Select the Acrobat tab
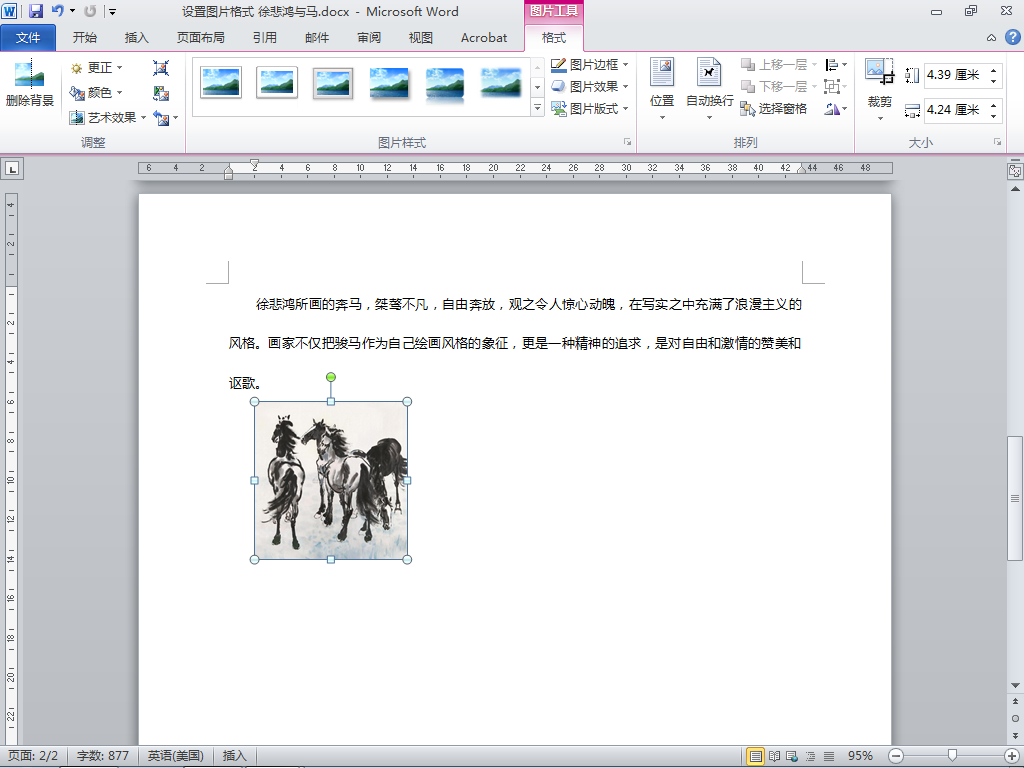The height and width of the screenshot is (768, 1024). click(484, 38)
